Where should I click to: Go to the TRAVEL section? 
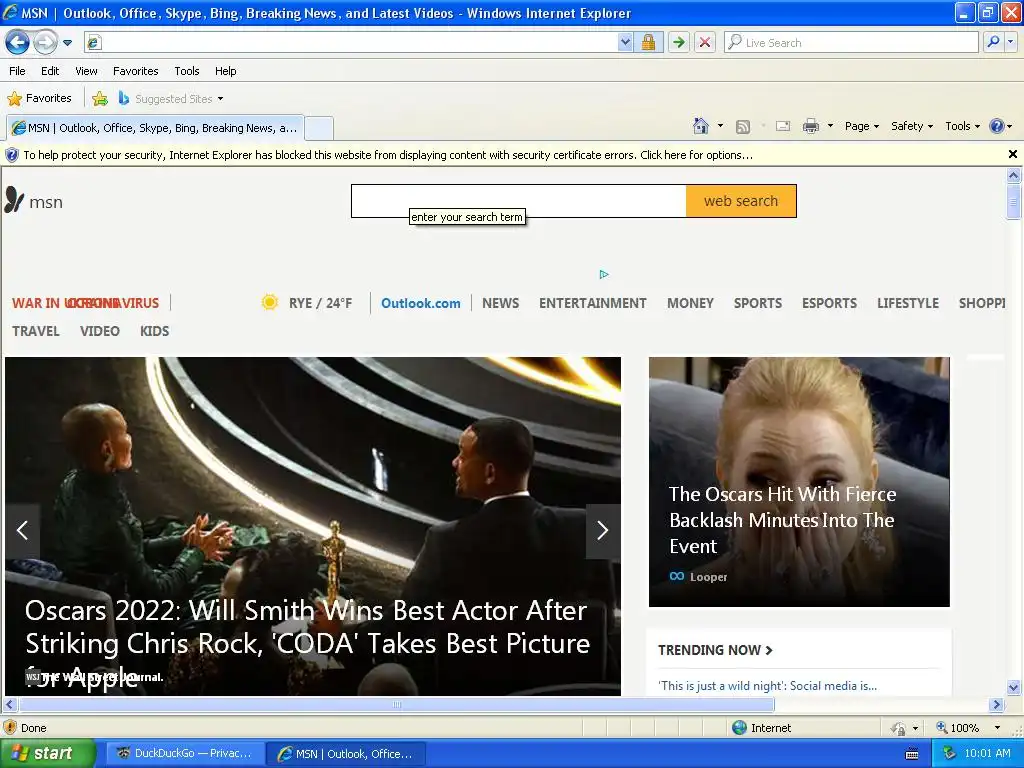[x=36, y=331]
